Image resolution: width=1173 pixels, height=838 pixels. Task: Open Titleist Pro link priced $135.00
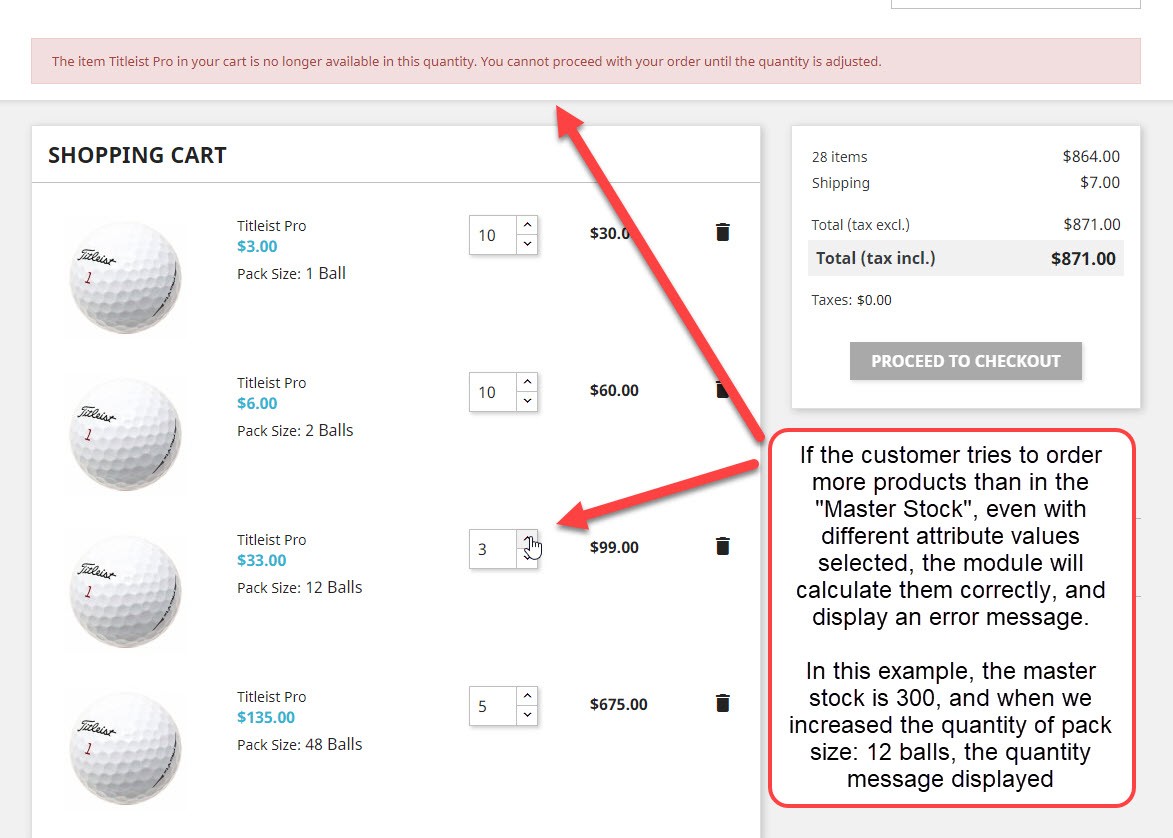(x=272, y=697)
